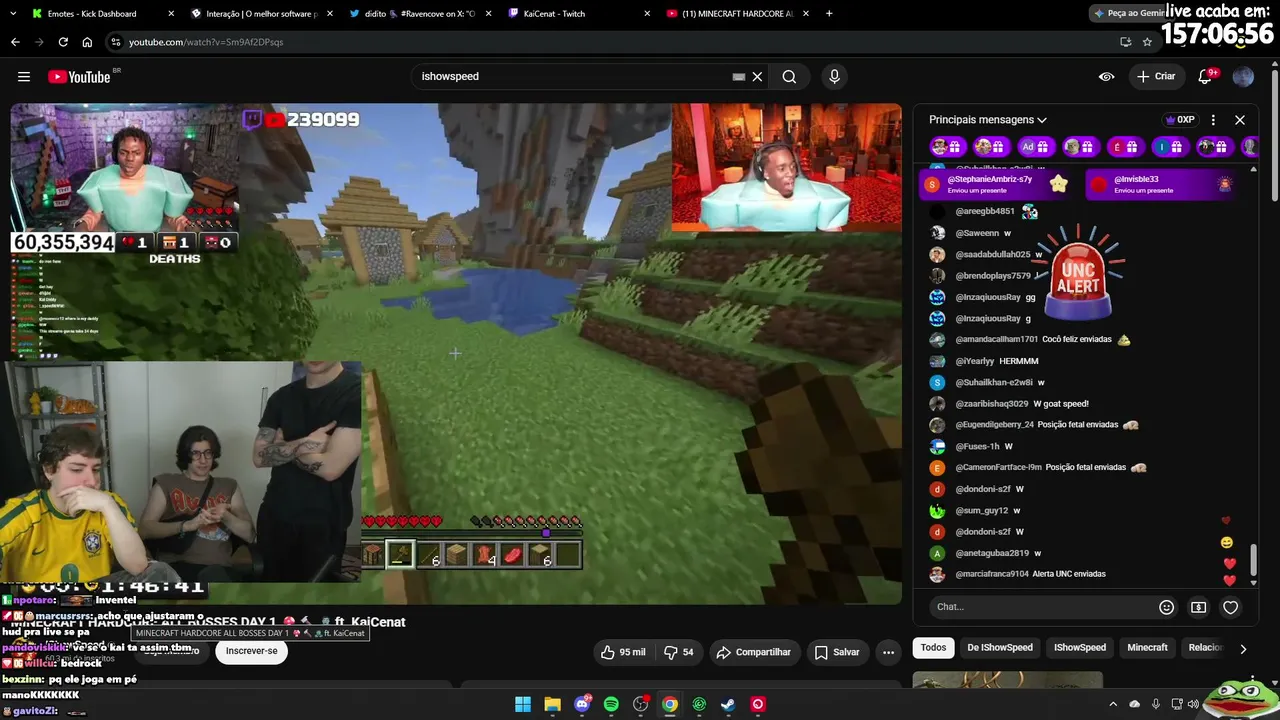
Task: Open the YouTube guide hamburger menu
Action: pyautogui.click(x=24, y=76)
